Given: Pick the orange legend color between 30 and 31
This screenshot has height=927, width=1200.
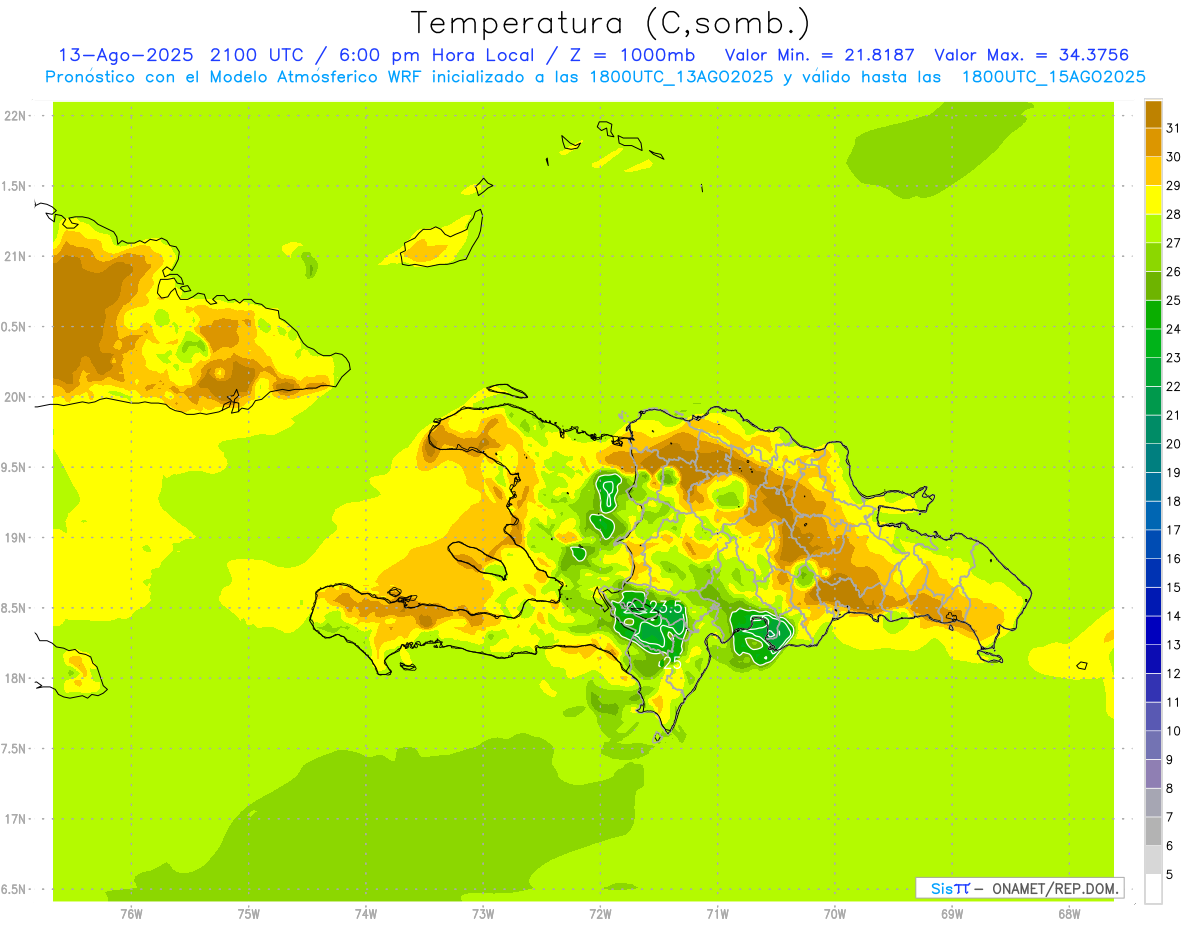Looking at the screenshot, I should pyautogui.click(x=1153, y=143).
